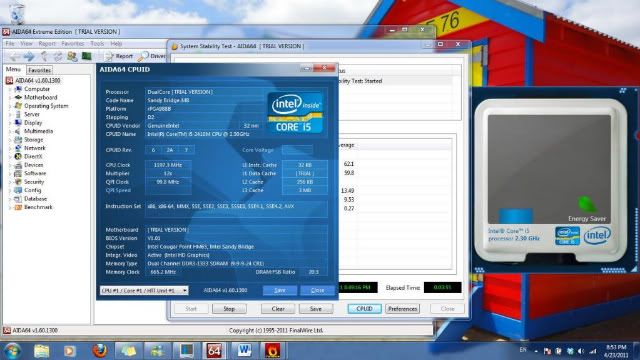640x360 pixels.
Task: Open the Help menu
Action: 116,44
